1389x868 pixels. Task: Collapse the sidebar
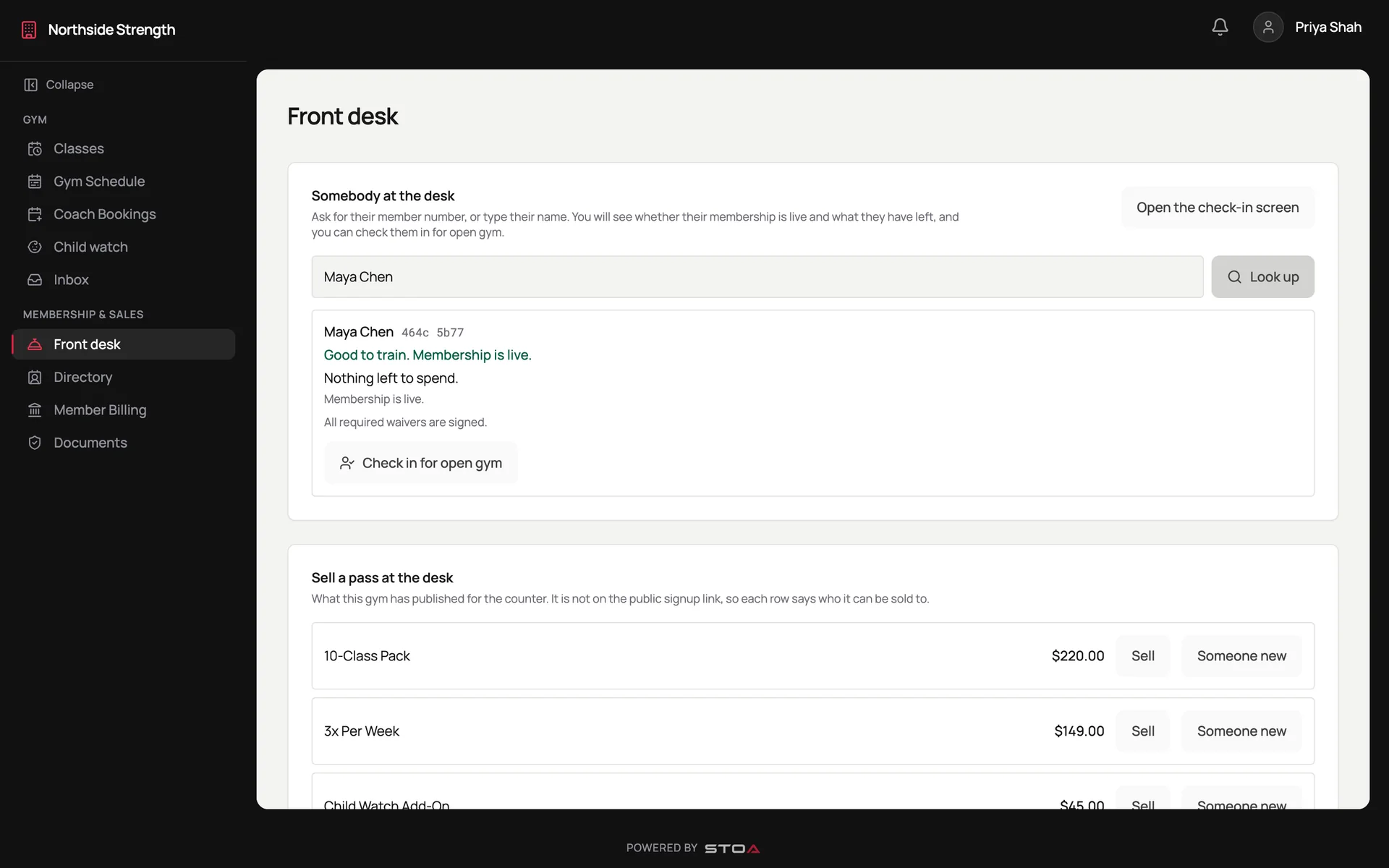click(59, 85)
